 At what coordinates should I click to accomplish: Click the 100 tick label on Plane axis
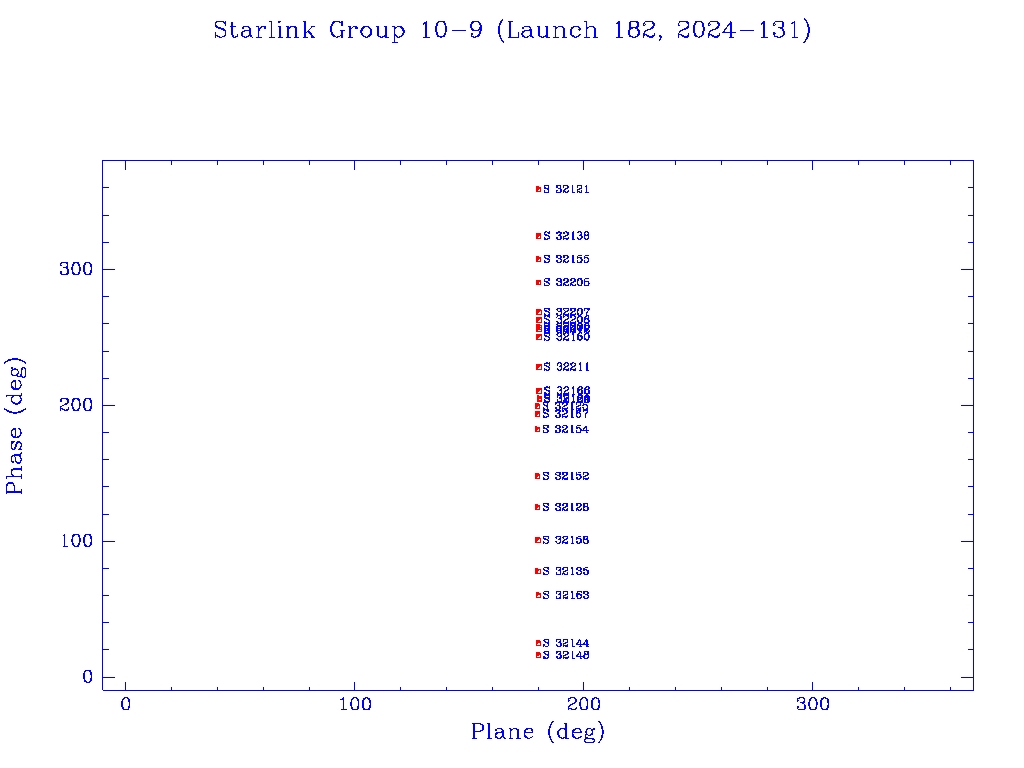(x=355, y=704)
